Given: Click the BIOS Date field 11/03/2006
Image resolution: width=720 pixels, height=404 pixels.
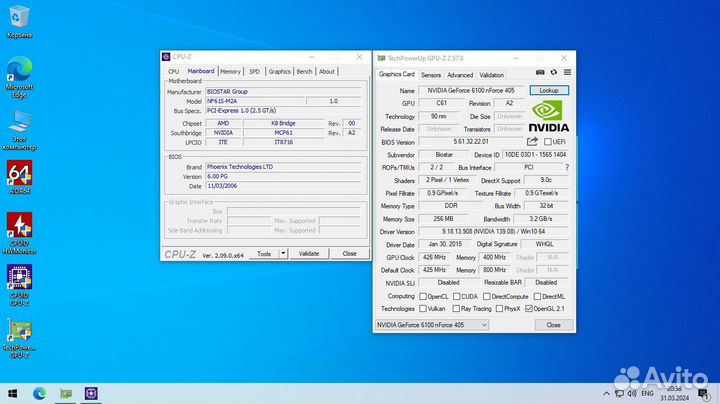Looking at the screenshot, I should (x=283, y=186).
